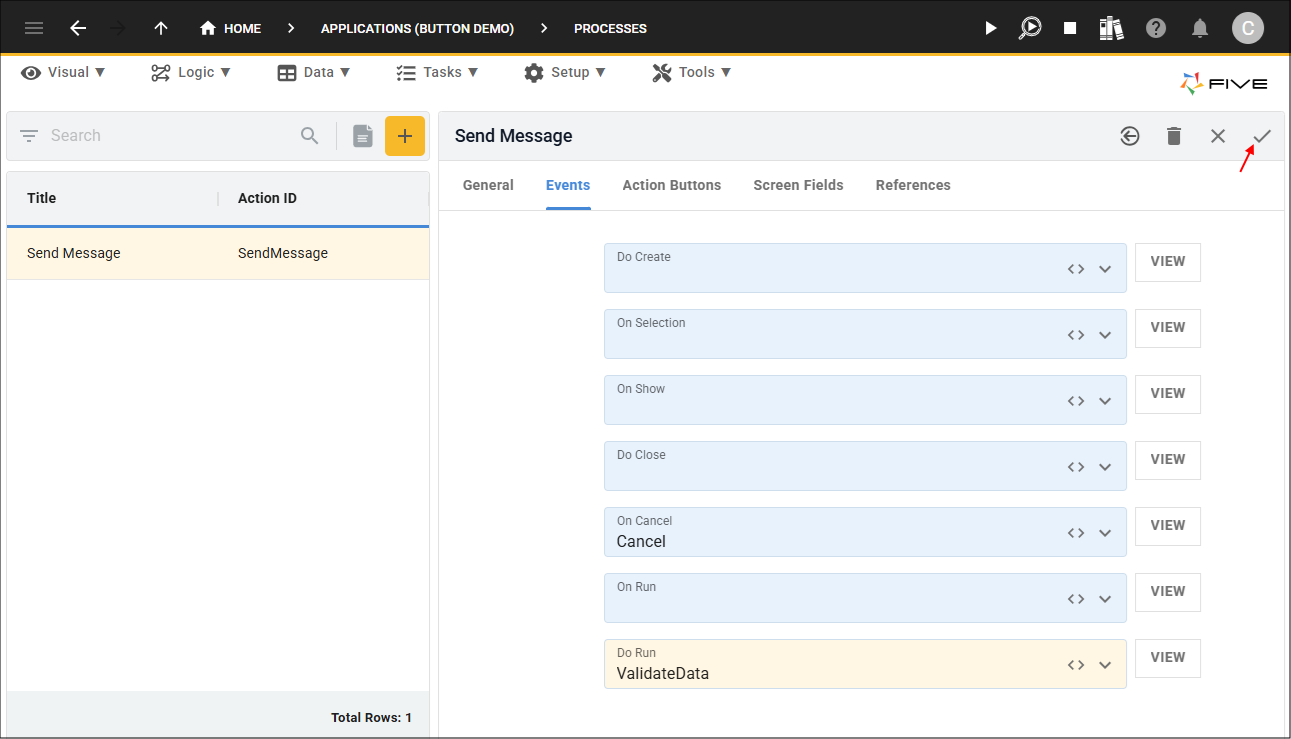This screenshot has width=1291, height=739.
Task: Open the hamburger menu
Action: click(x=34, y=28)
